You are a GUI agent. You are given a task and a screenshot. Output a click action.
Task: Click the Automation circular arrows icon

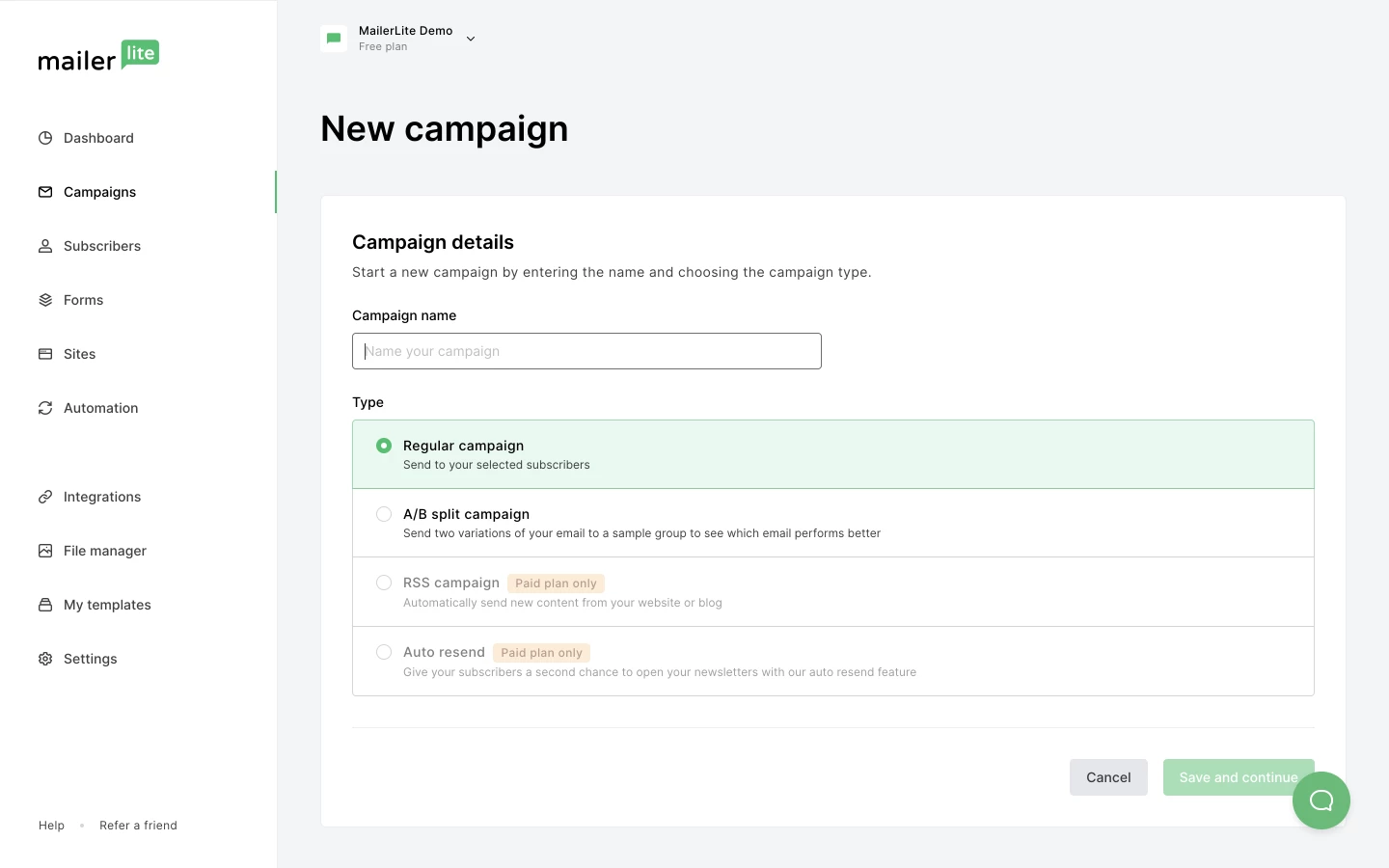coord(45,408)
